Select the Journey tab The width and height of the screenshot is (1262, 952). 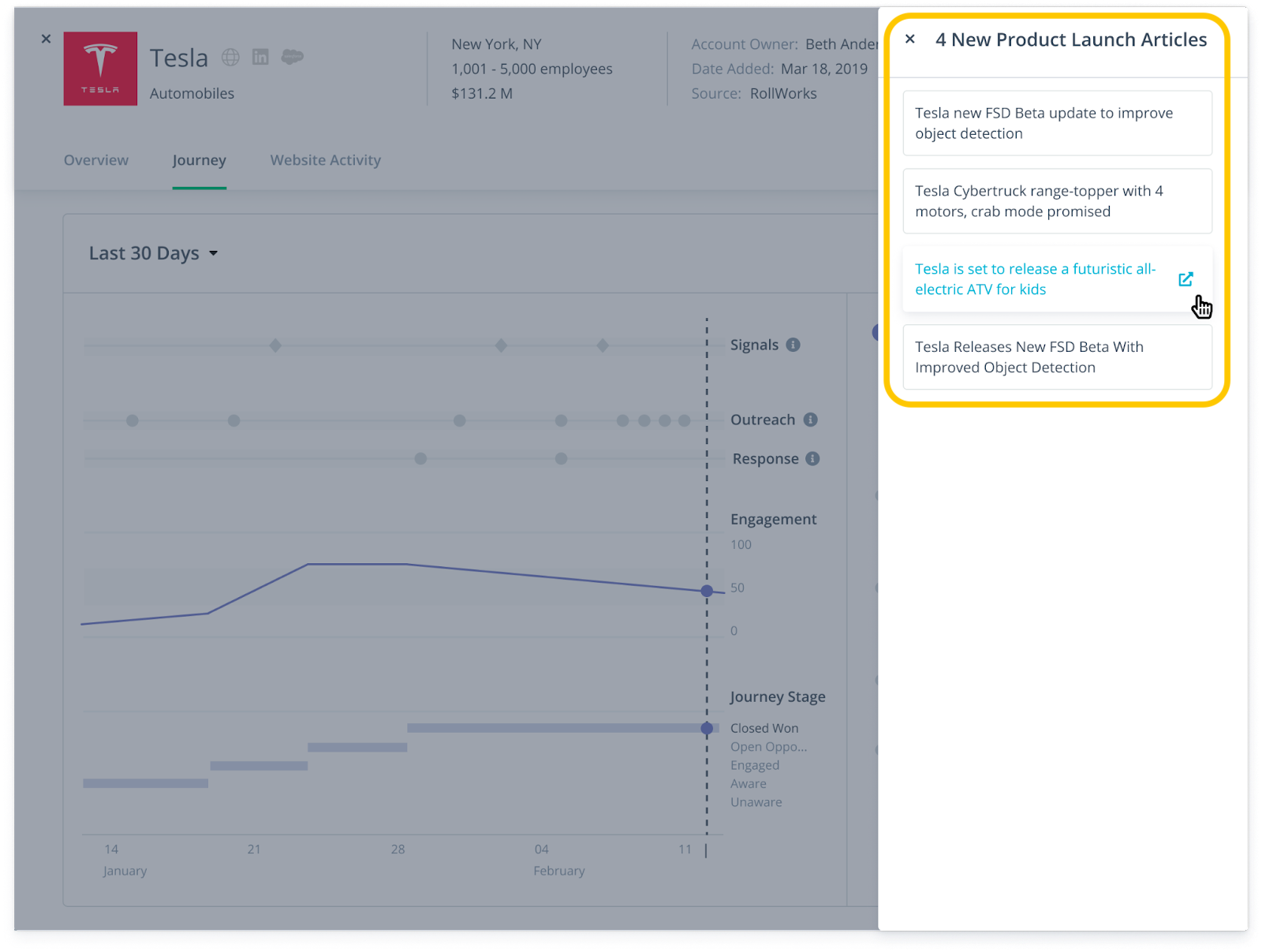199,160
